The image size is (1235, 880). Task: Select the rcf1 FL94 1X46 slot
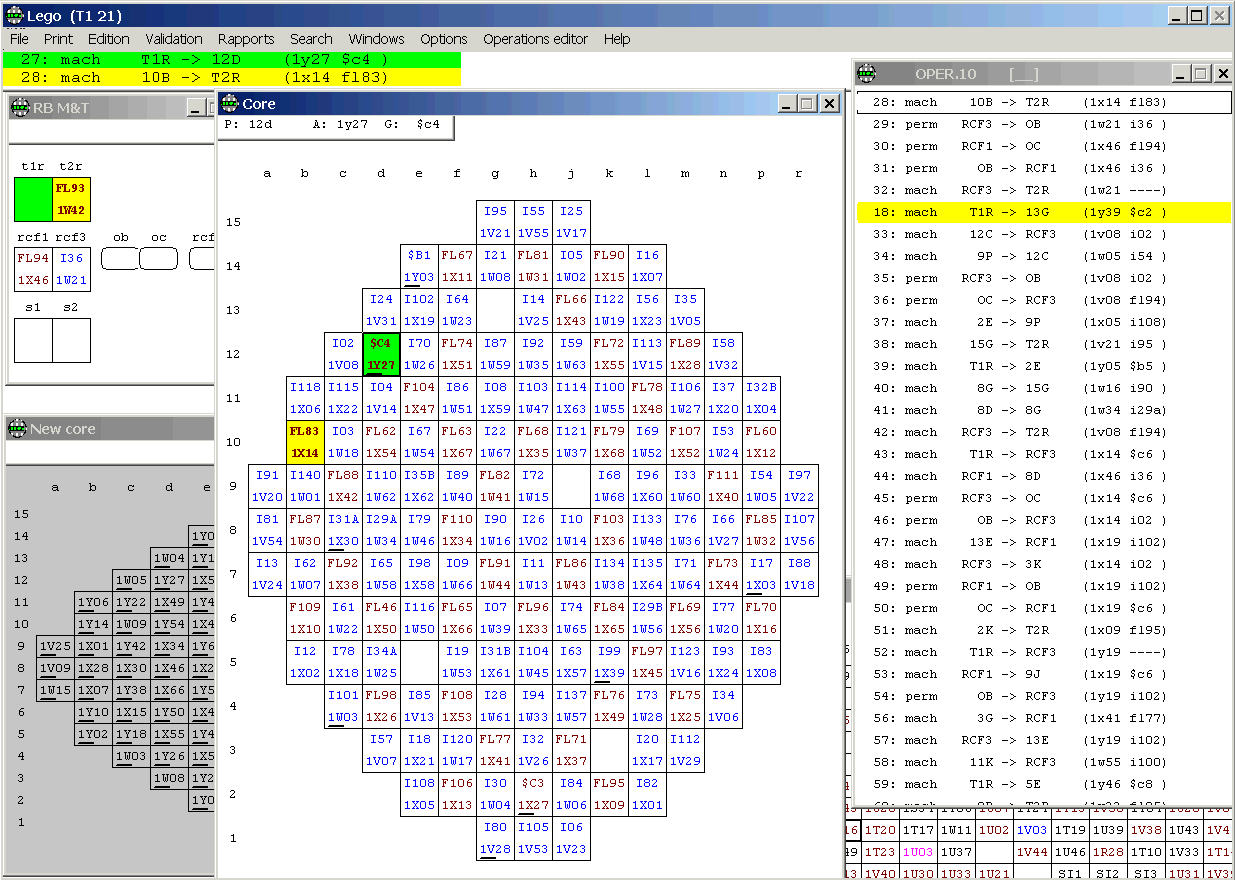(x=33, y=270)
